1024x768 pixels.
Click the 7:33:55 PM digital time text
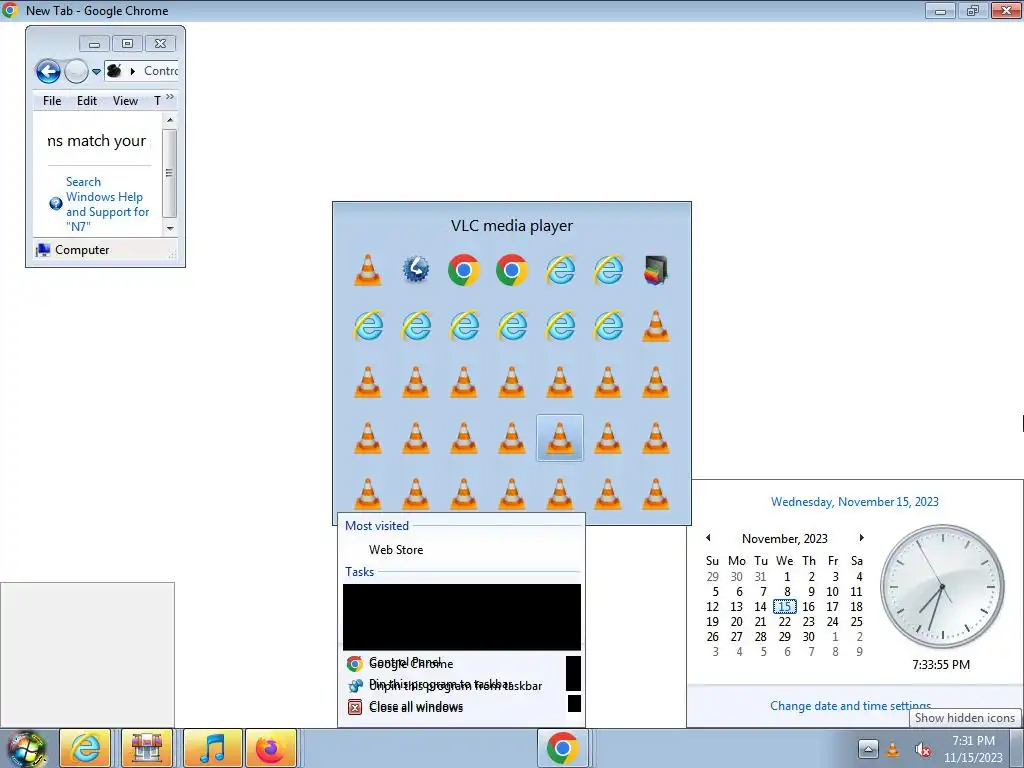click(941, 664)
